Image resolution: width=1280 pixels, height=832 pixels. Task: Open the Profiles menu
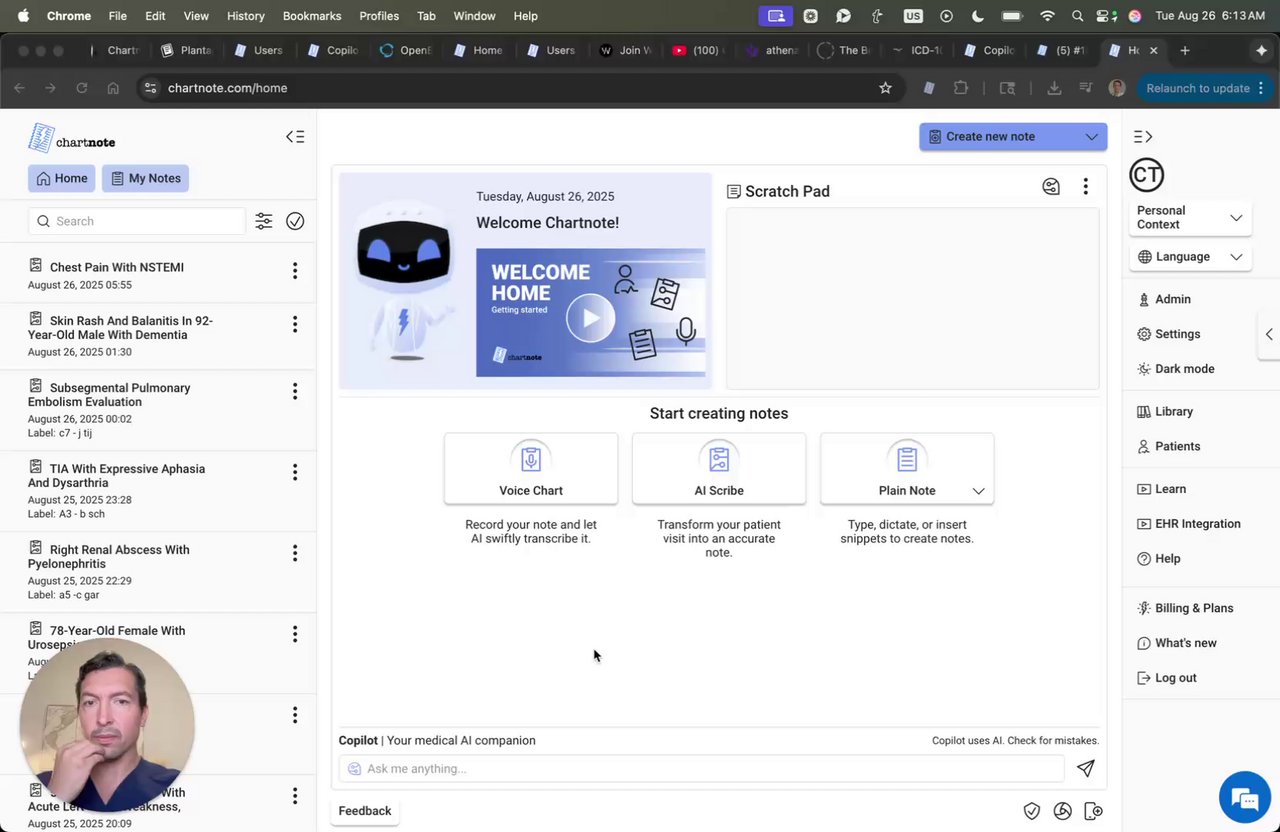pos(379,16)
